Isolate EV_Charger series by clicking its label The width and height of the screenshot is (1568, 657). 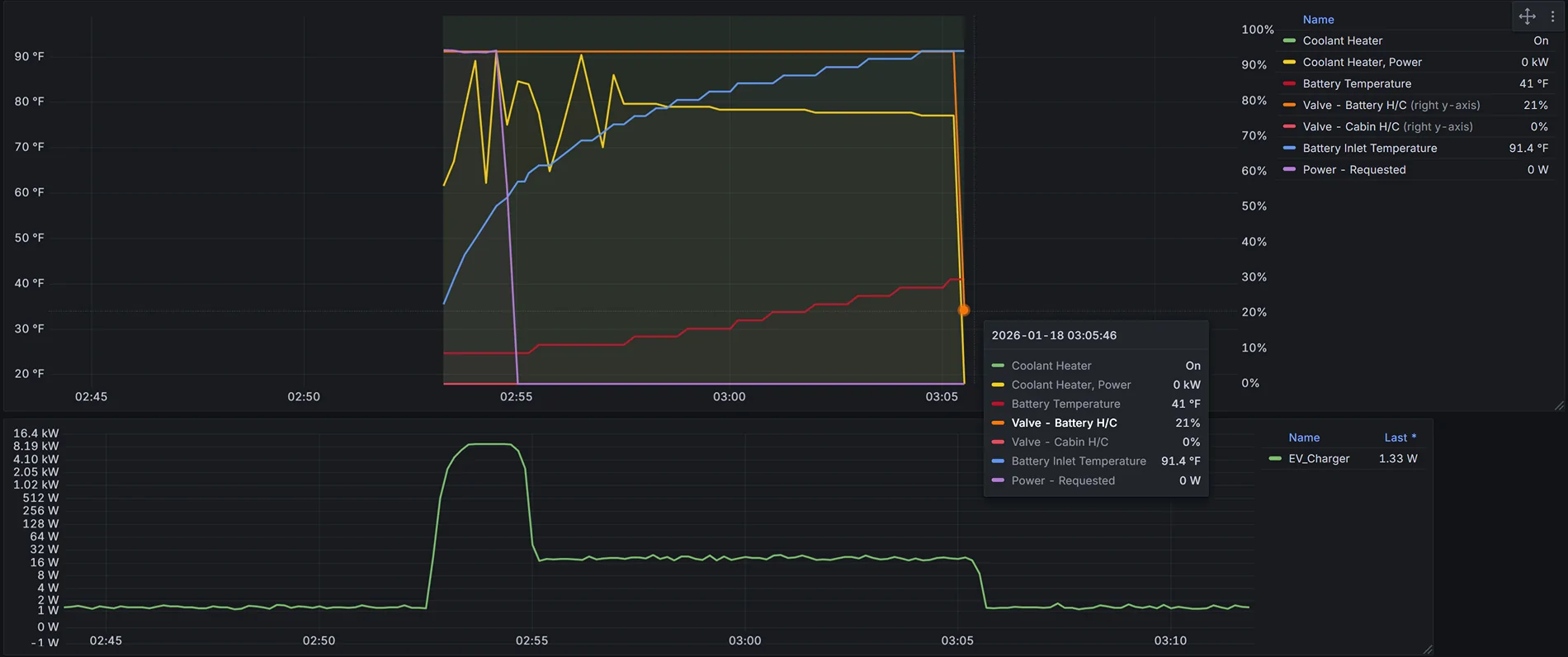click(1319, 458)
